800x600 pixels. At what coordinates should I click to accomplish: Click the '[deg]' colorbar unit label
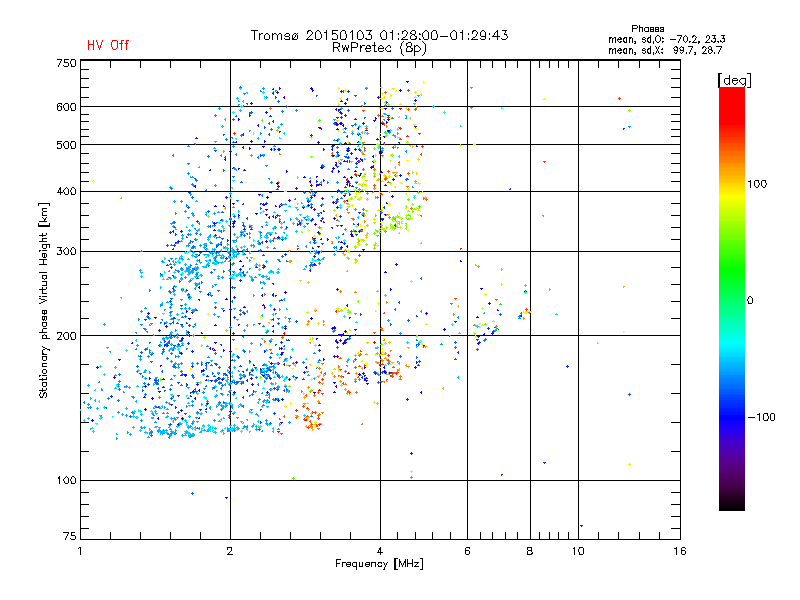point(734,80)
